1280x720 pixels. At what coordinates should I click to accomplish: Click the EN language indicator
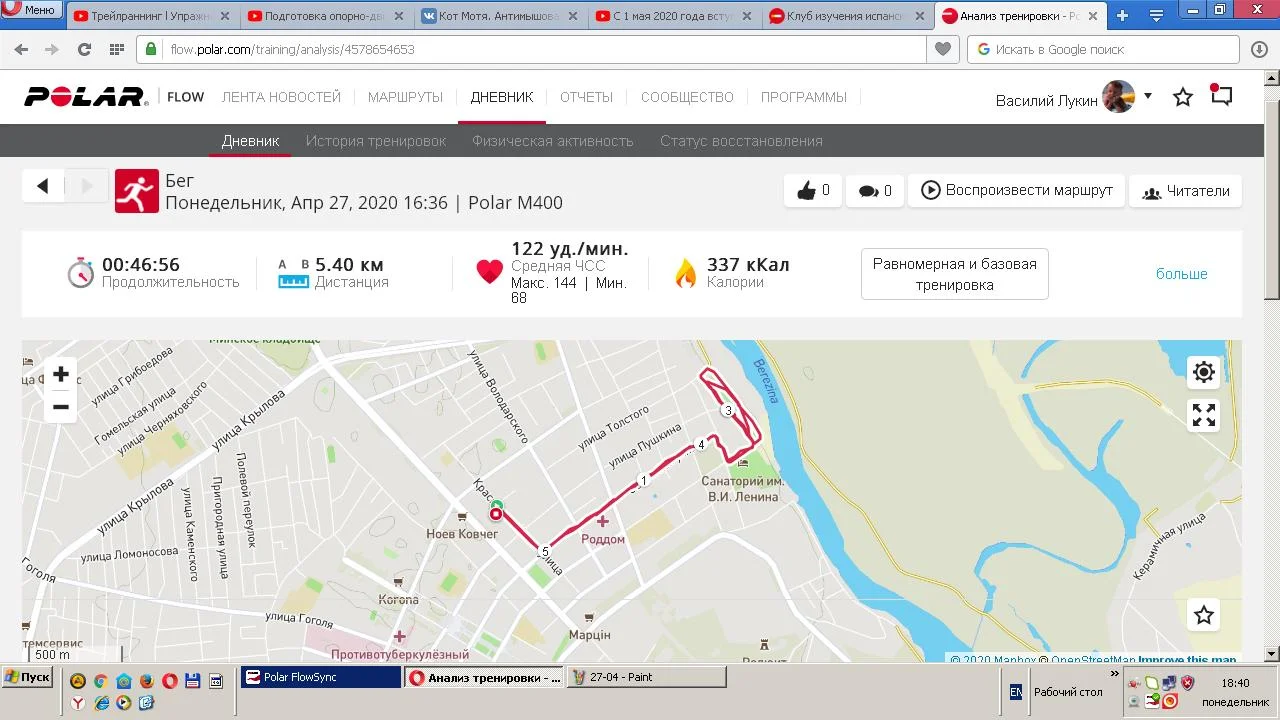pyautogui.click(x=1016, y=692)
